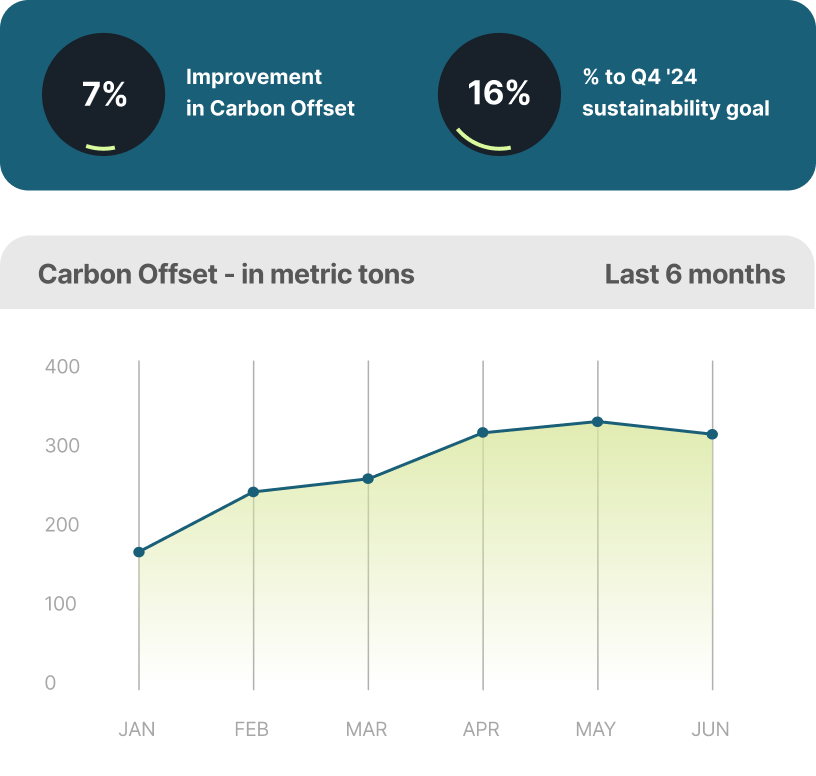
Task: Click the 7% circular progress gauge
Action: point(104,95)
